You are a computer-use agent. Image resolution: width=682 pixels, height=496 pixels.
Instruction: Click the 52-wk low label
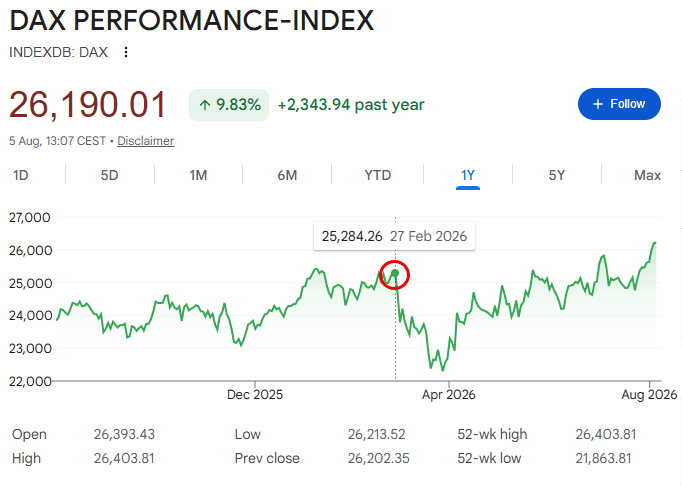[489, 458]
